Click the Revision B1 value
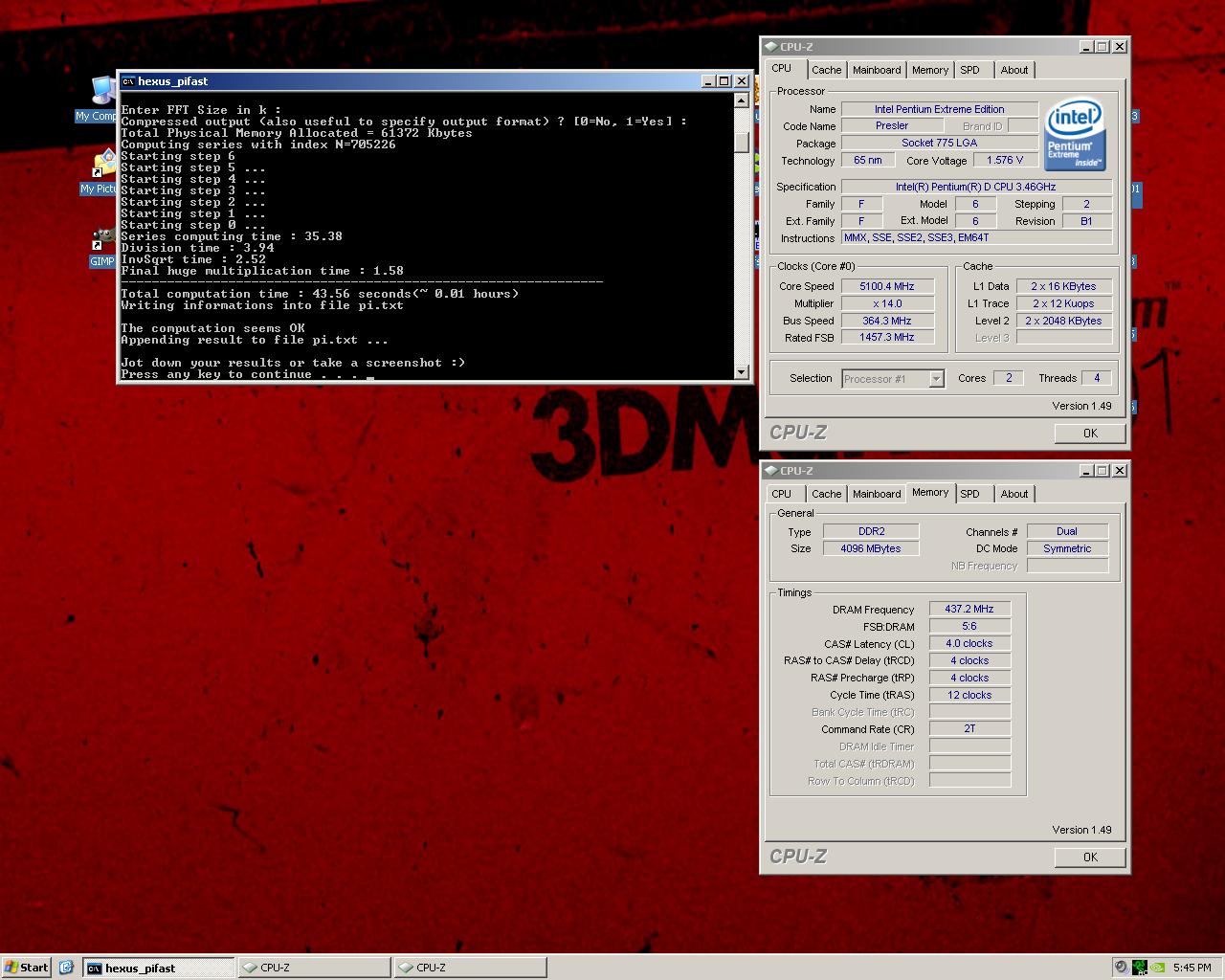This screenshot has height=980, width=1225. (x=1086, y=220)
